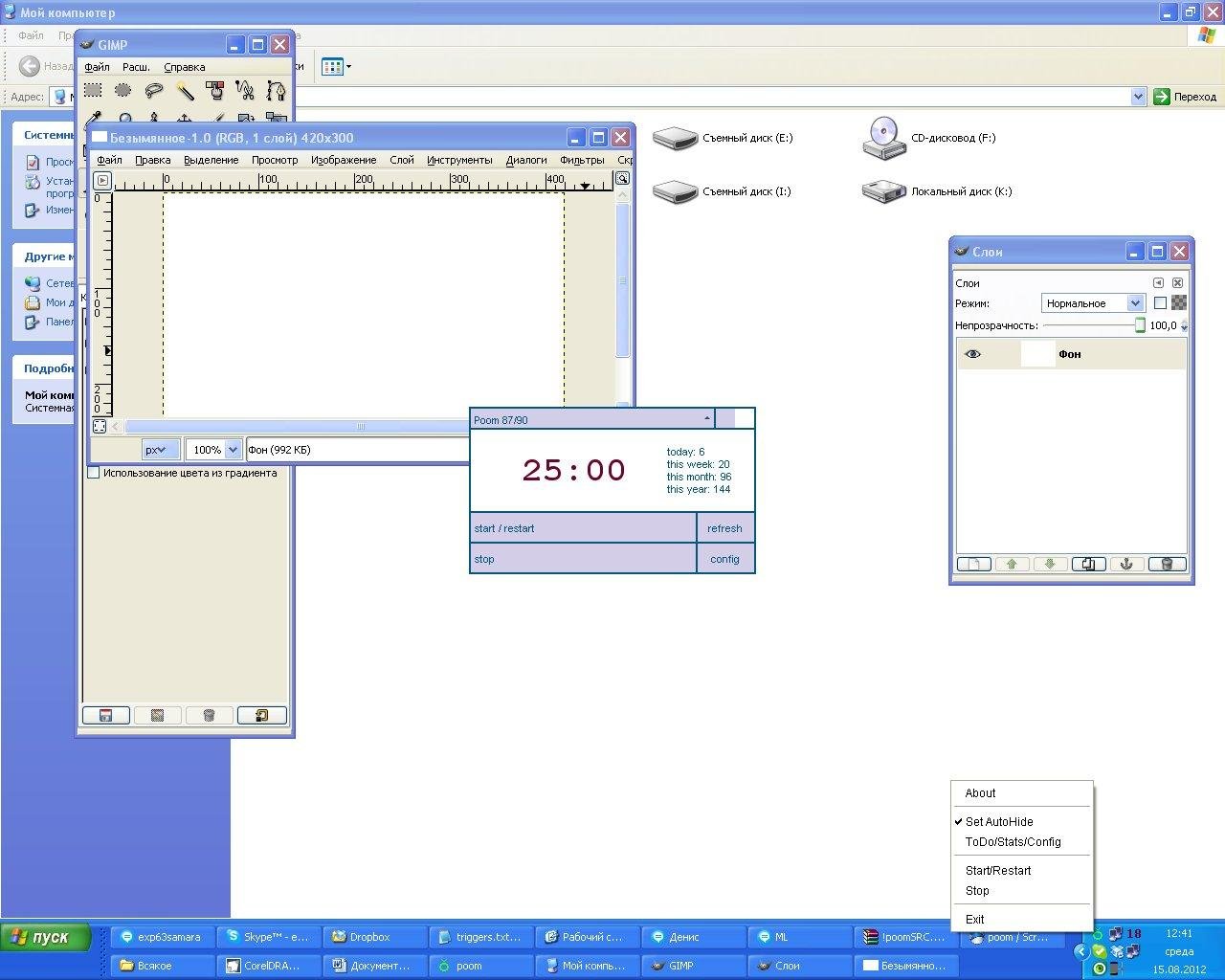Open the Views dropdown arrow in Explorer toolbar
This screenshot has width=1225, height=980.
348,66
